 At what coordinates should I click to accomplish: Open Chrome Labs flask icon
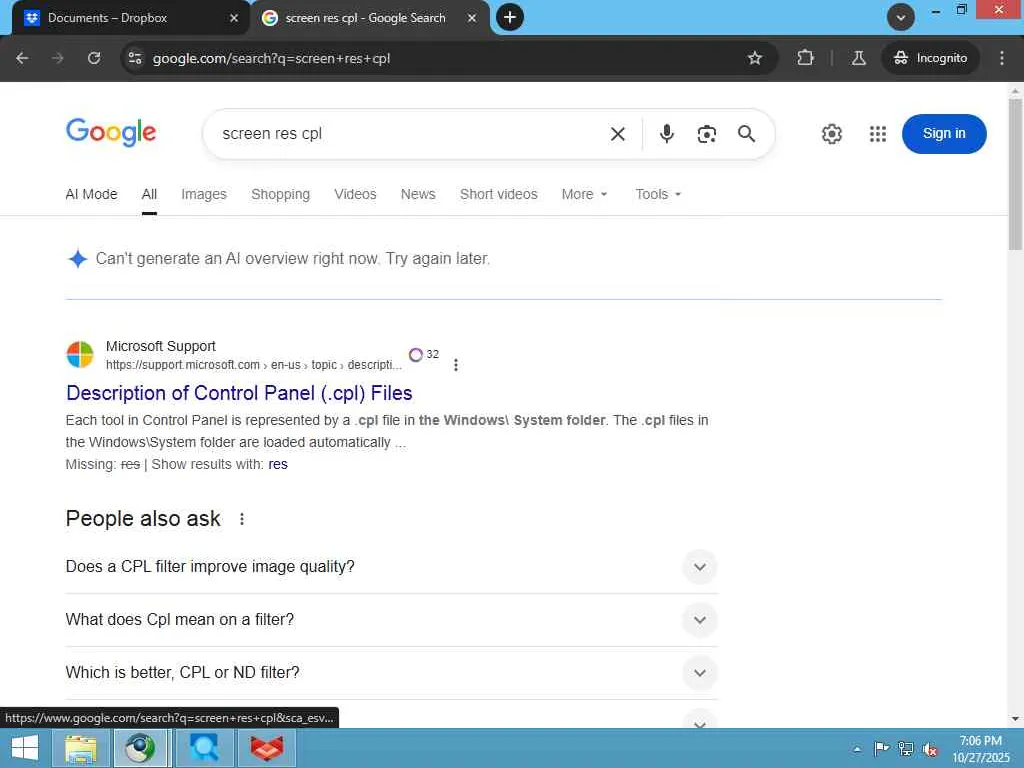[x=859, y=58]
